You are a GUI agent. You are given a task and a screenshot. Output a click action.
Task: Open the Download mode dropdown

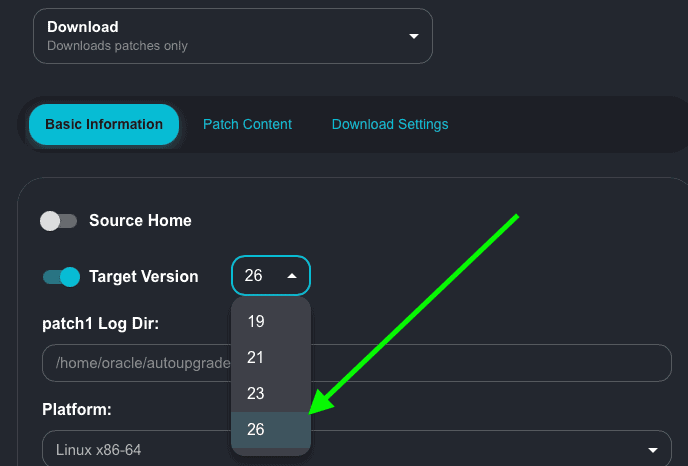click(x=232, y=36)
